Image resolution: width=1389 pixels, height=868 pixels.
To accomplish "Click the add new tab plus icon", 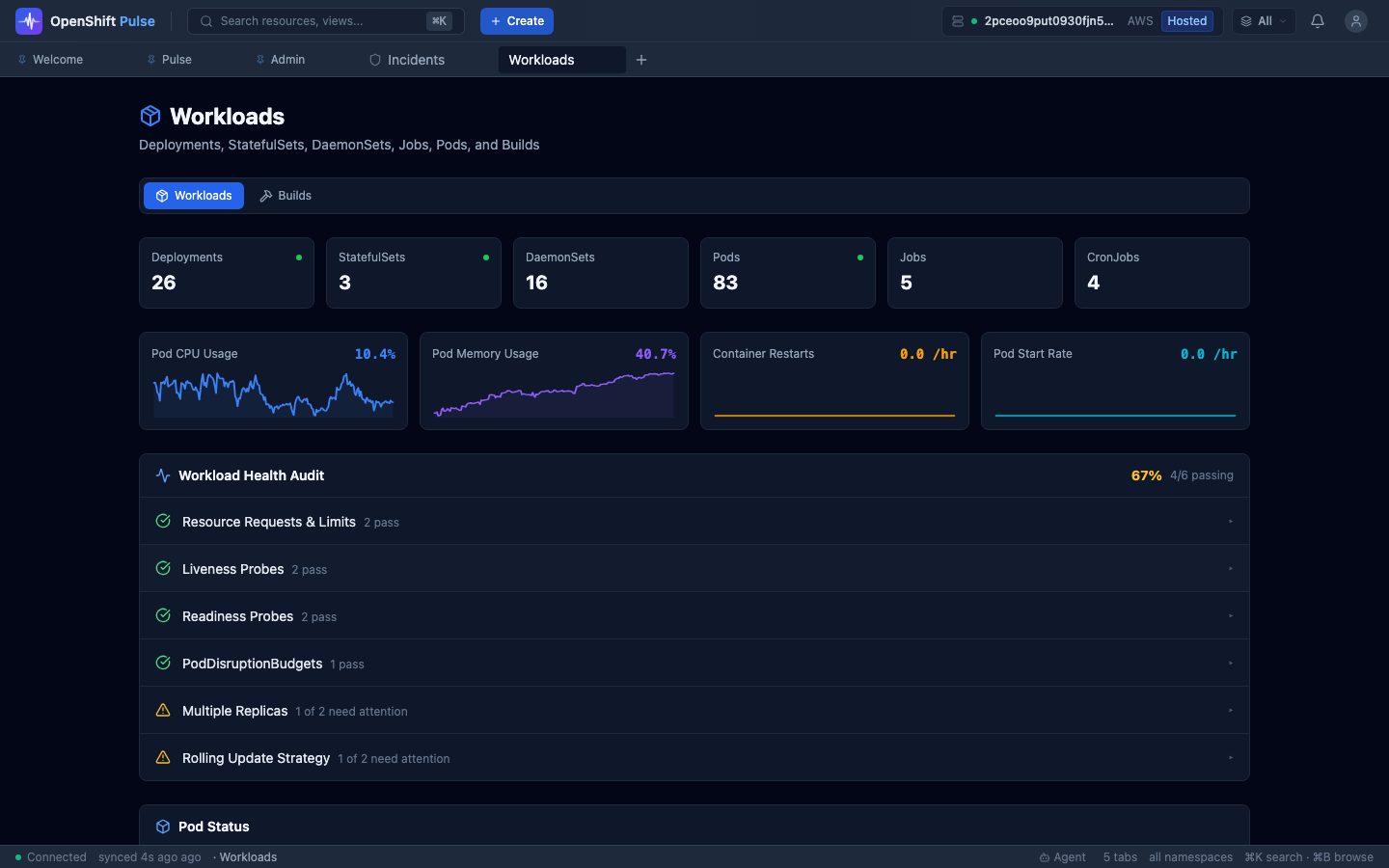I will click(x=641, y=60).
